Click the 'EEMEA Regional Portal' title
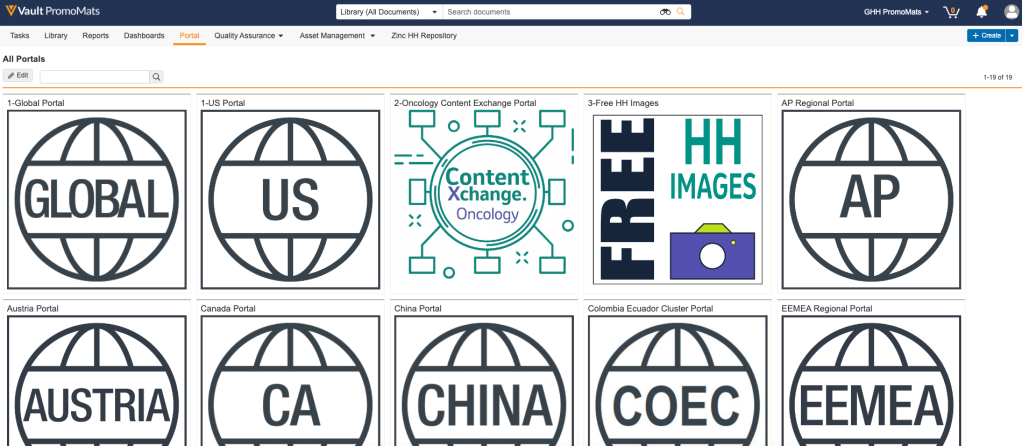Viewport: 1022px width, 446px height. pyautogui.click(x=827, y=308)
